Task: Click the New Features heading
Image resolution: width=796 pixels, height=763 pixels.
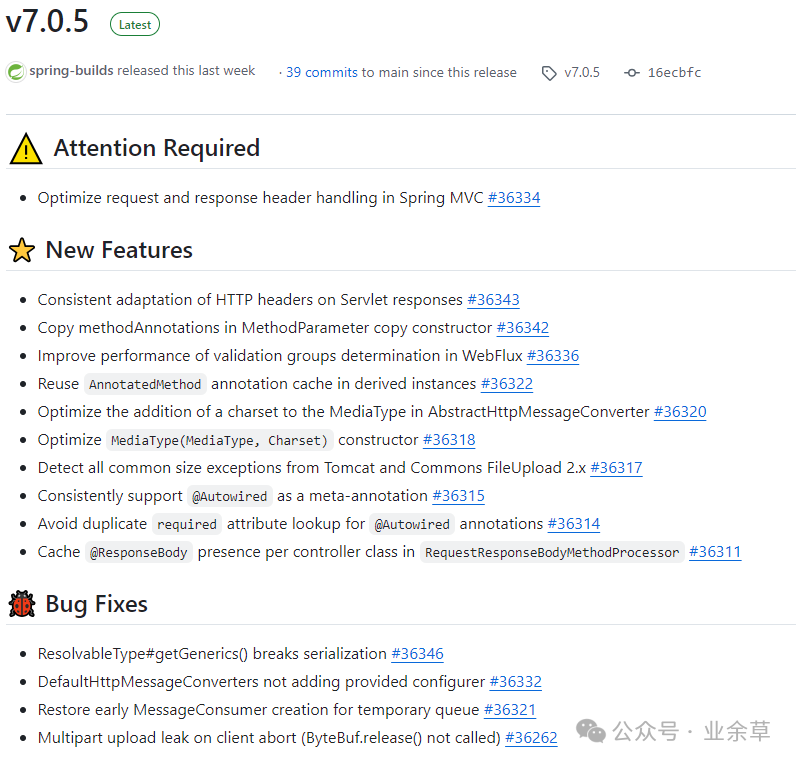Action: click(119, 250)
